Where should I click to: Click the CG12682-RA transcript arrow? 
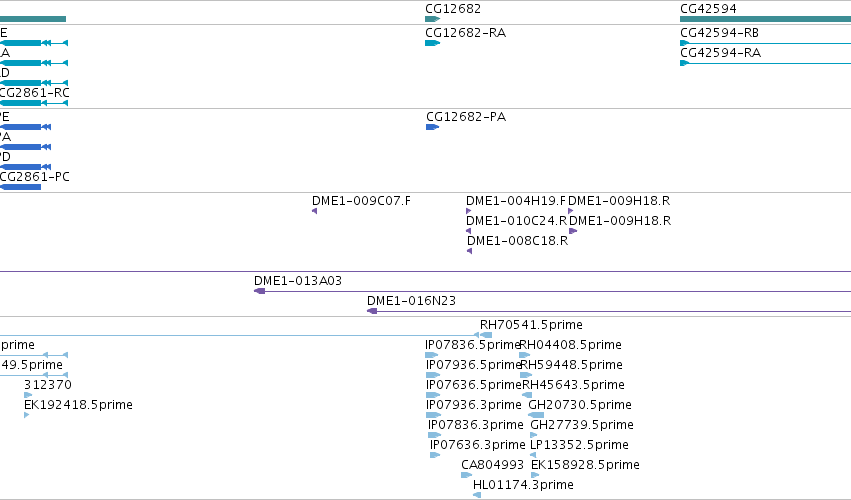coord(433,43)
